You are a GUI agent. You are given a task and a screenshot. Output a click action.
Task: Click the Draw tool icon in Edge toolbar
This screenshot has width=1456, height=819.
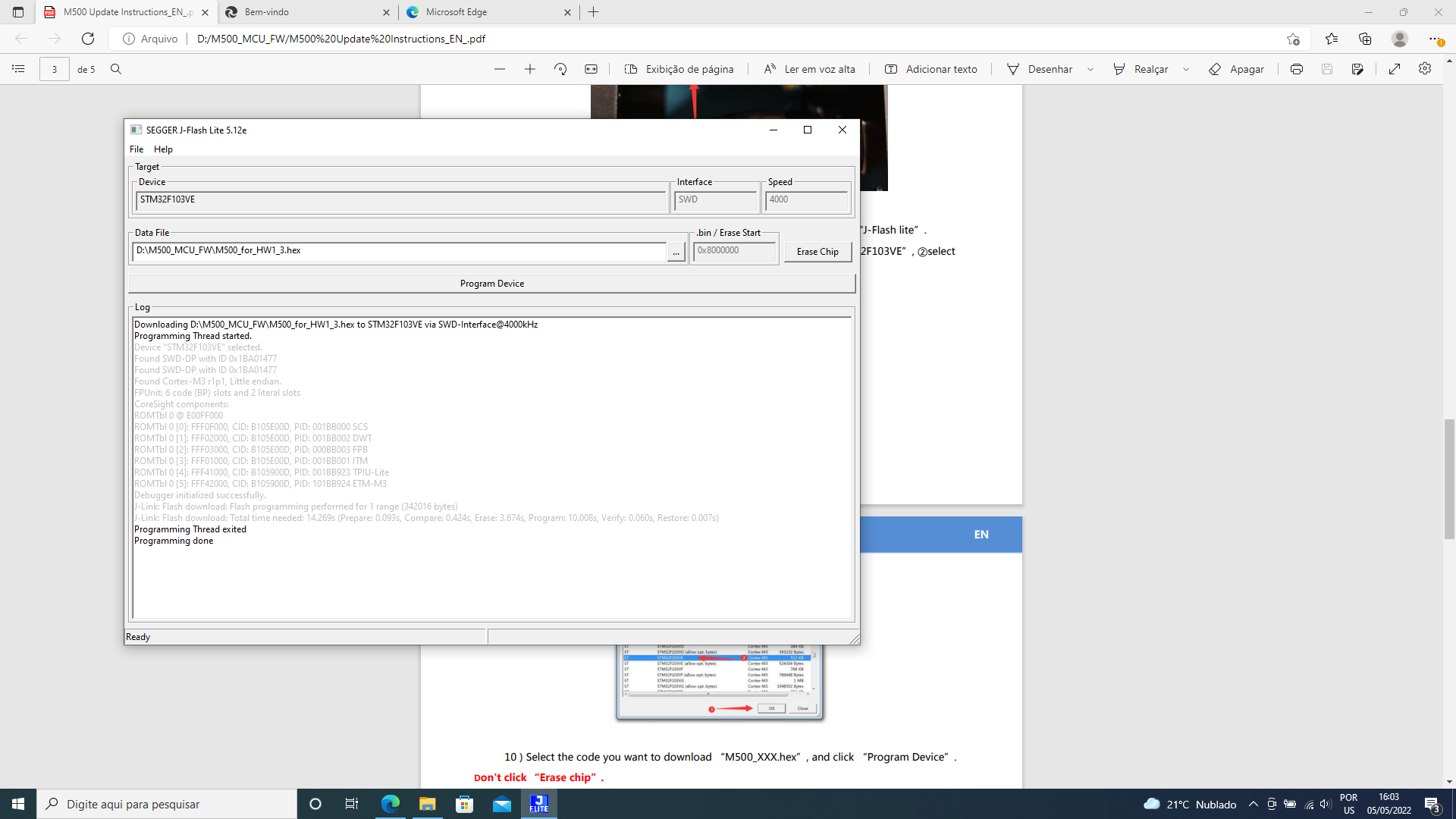click(x=1013, y=69)
